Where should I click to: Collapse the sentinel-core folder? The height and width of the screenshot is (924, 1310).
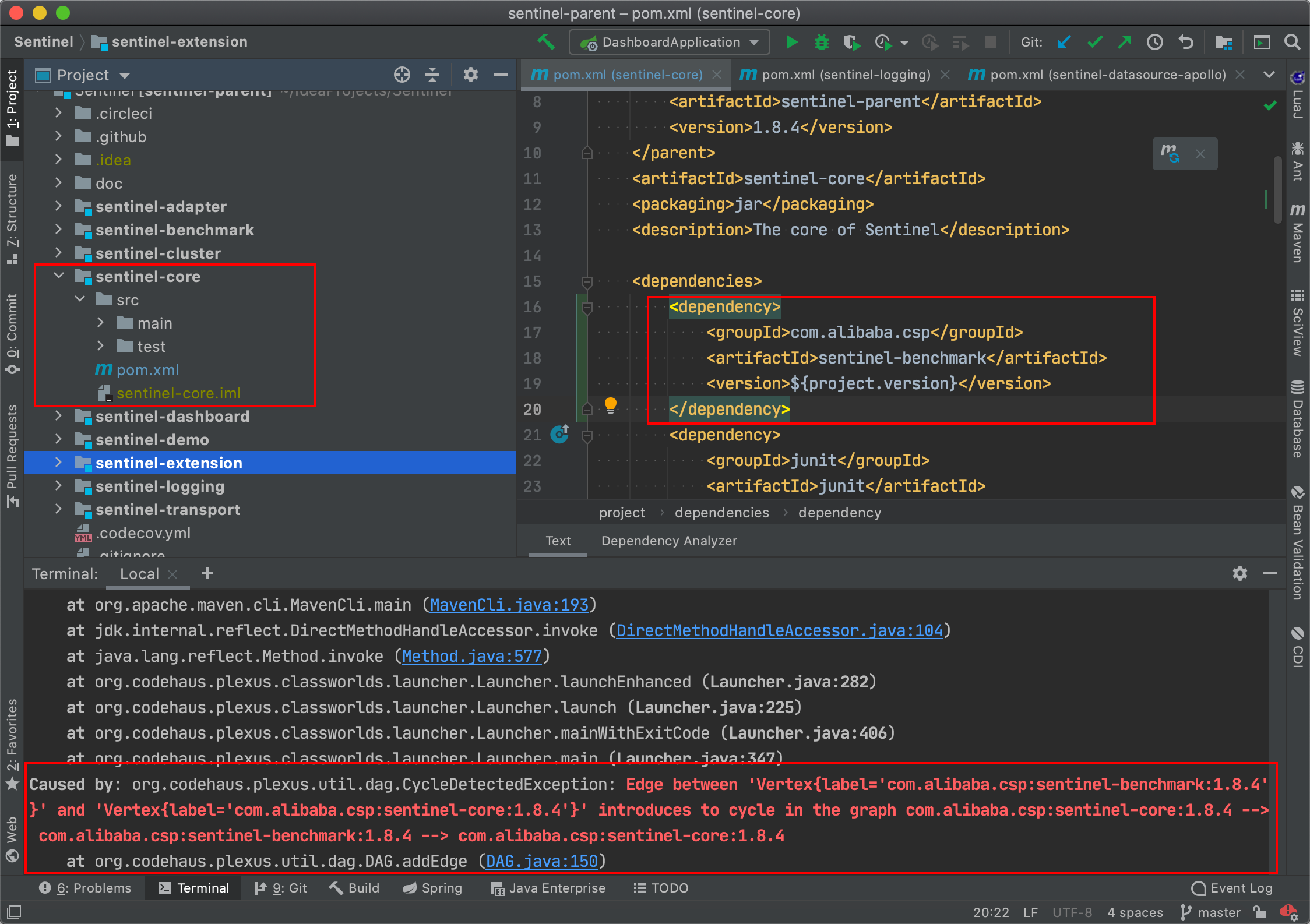click(59, 276)
